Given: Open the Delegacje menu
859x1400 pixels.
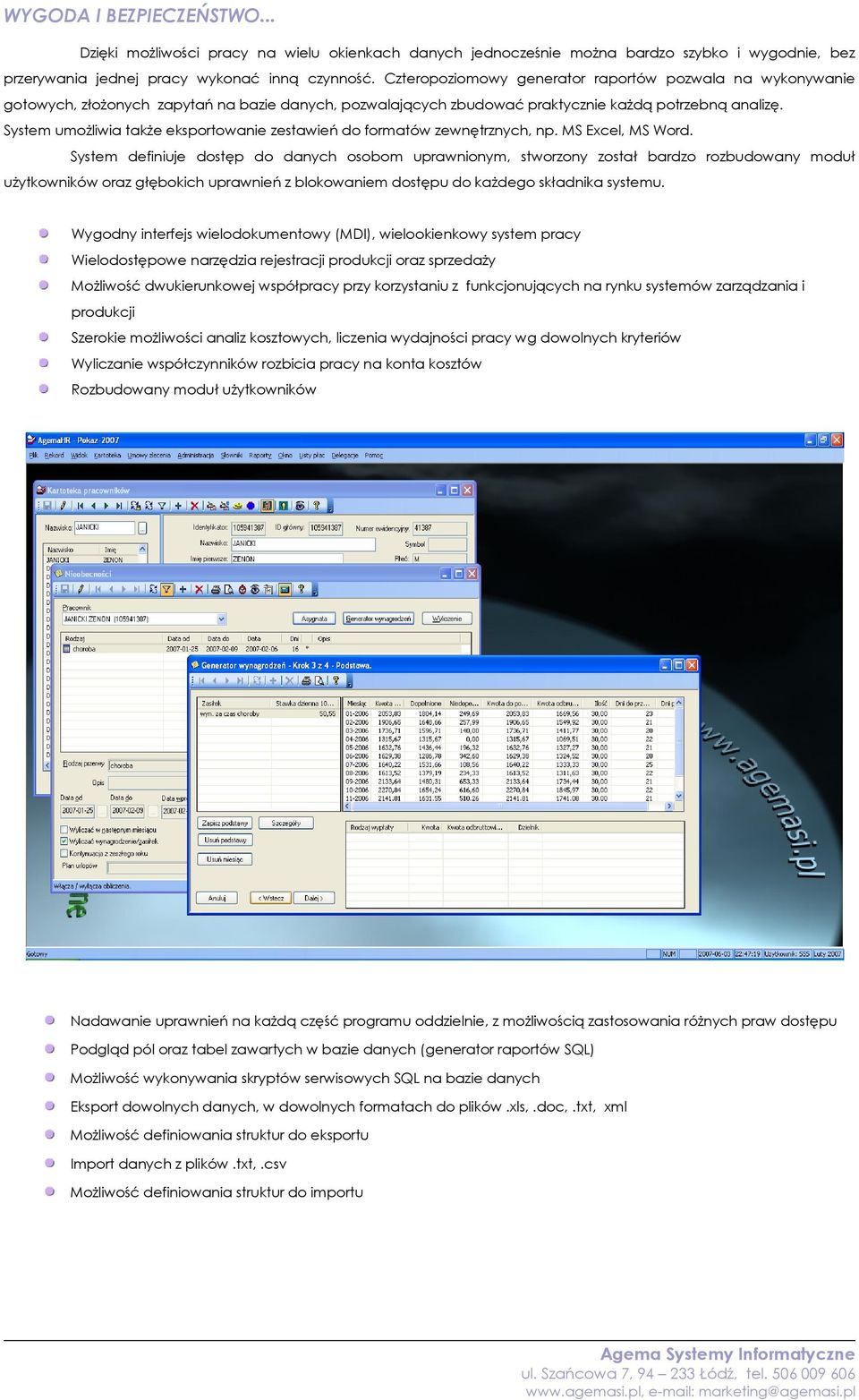Looking at the screenshot, I should [344, 455].
